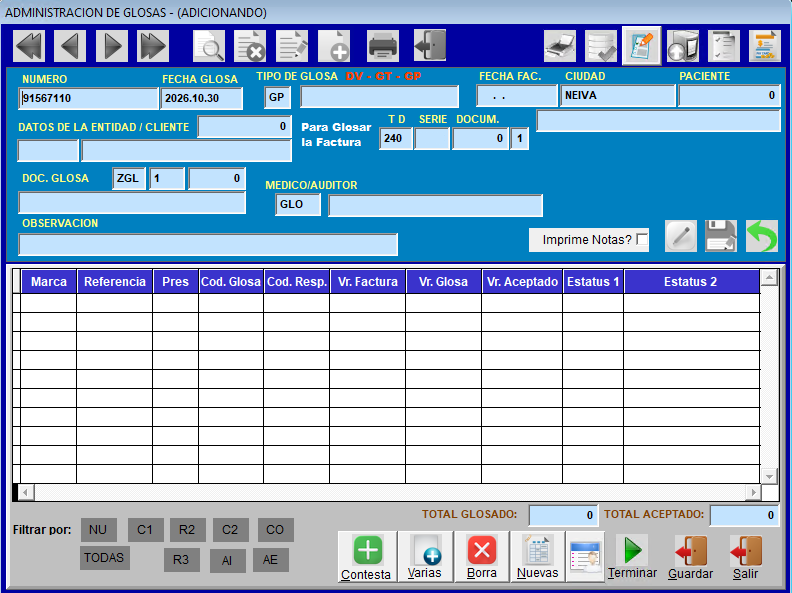Click the Contesta button
The image size is (792, 593).
[367, 557]
